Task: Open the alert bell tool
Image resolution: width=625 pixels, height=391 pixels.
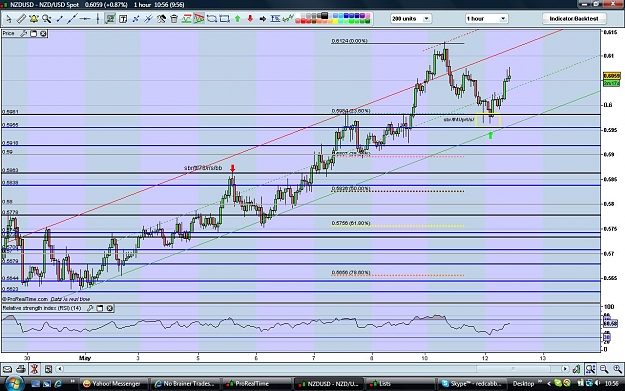Action: (x=33, y=19)
